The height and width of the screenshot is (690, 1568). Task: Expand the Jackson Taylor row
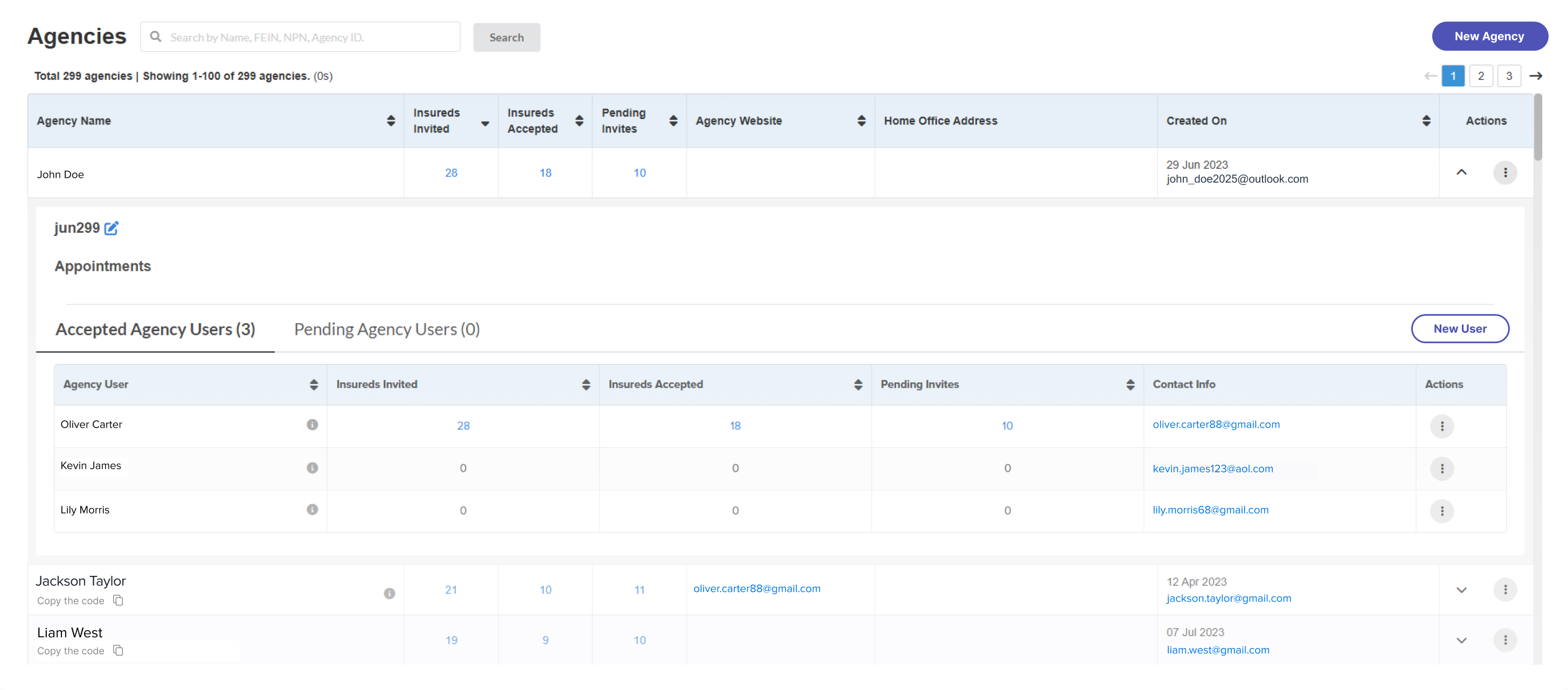1462,590
